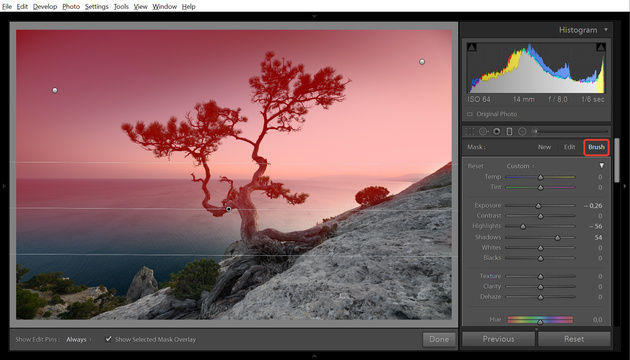The height and width of the screenshot is (360, 630).
Task: Adjust the Highlights slider handle
Action: point(523,227)
